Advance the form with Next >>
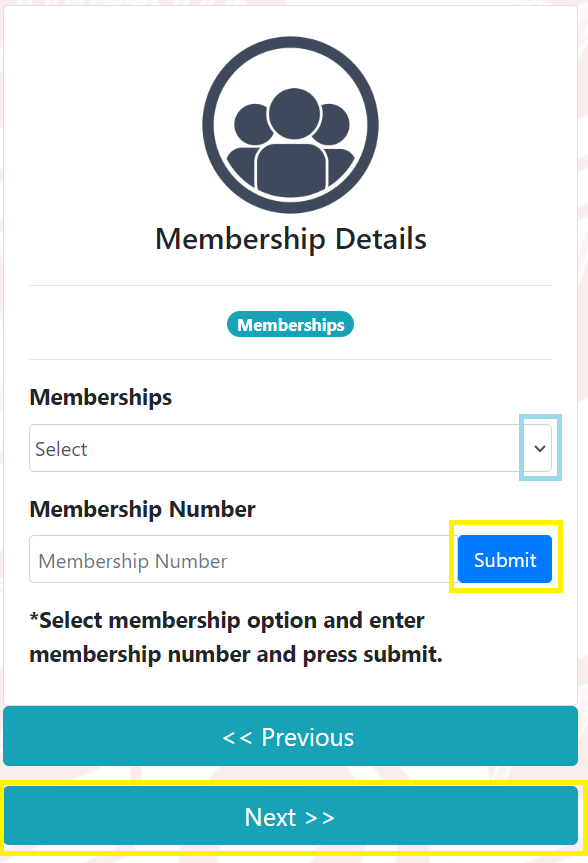Image resolution: width=588 pixels, height=863 pixels. click(290, 817)
